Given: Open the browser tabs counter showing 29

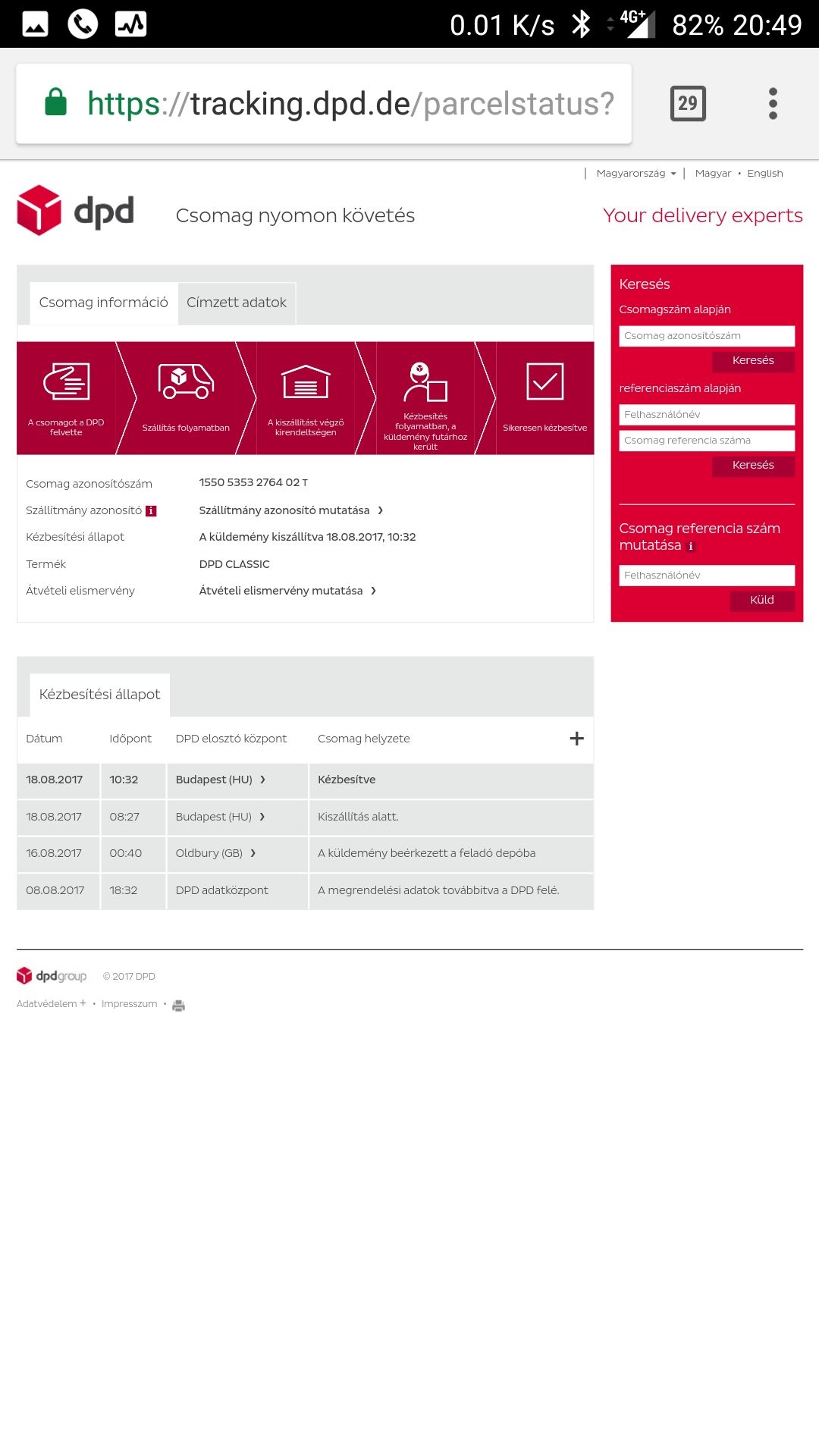Looking at the screenshot, I should coord(688,104).
